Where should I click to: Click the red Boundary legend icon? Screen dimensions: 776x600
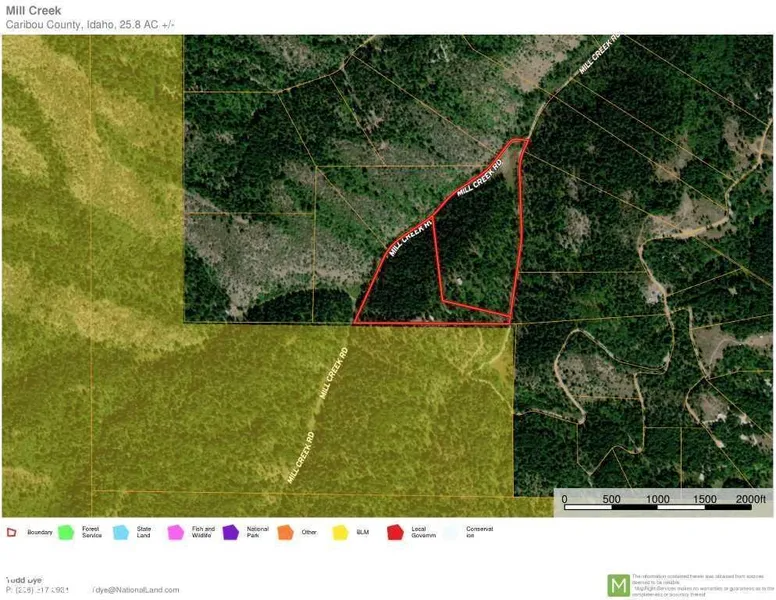click(x=11, y=532)
